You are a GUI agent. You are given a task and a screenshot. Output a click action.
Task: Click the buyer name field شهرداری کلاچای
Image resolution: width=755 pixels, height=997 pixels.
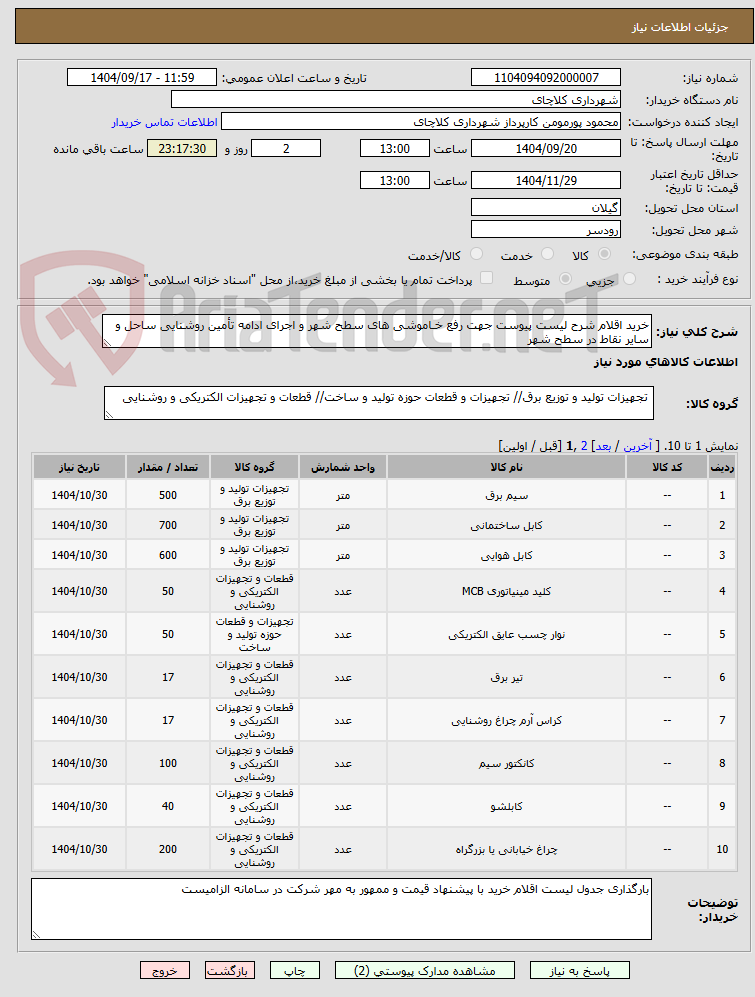pos(396,100)
